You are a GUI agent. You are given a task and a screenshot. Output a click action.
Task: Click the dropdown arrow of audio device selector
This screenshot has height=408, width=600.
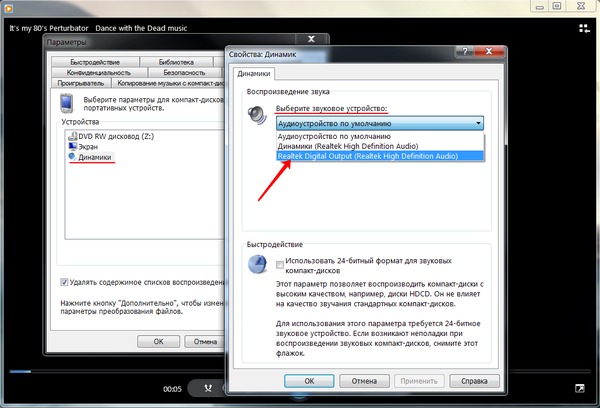[x=478, y=123]
